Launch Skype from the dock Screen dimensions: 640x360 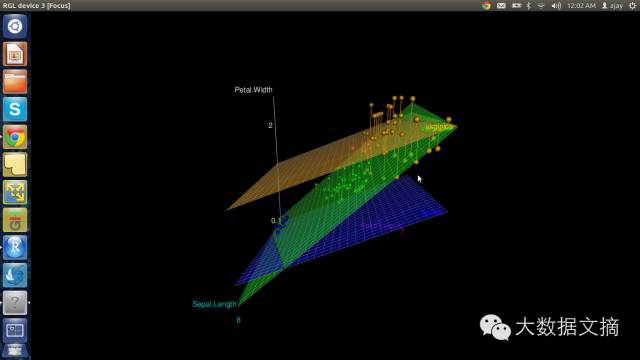(15, 109)
